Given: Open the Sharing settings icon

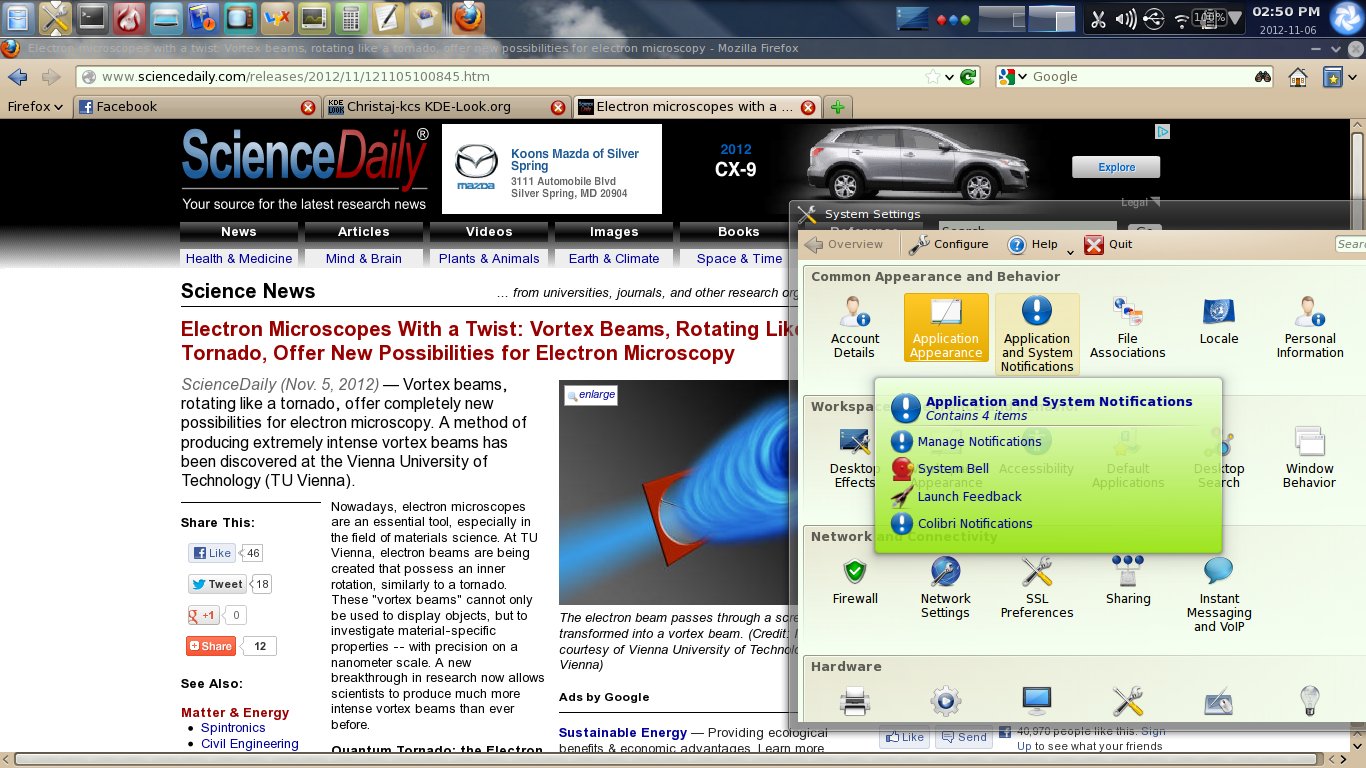Looking at the screenshot, I should [x=1128, y=581].
